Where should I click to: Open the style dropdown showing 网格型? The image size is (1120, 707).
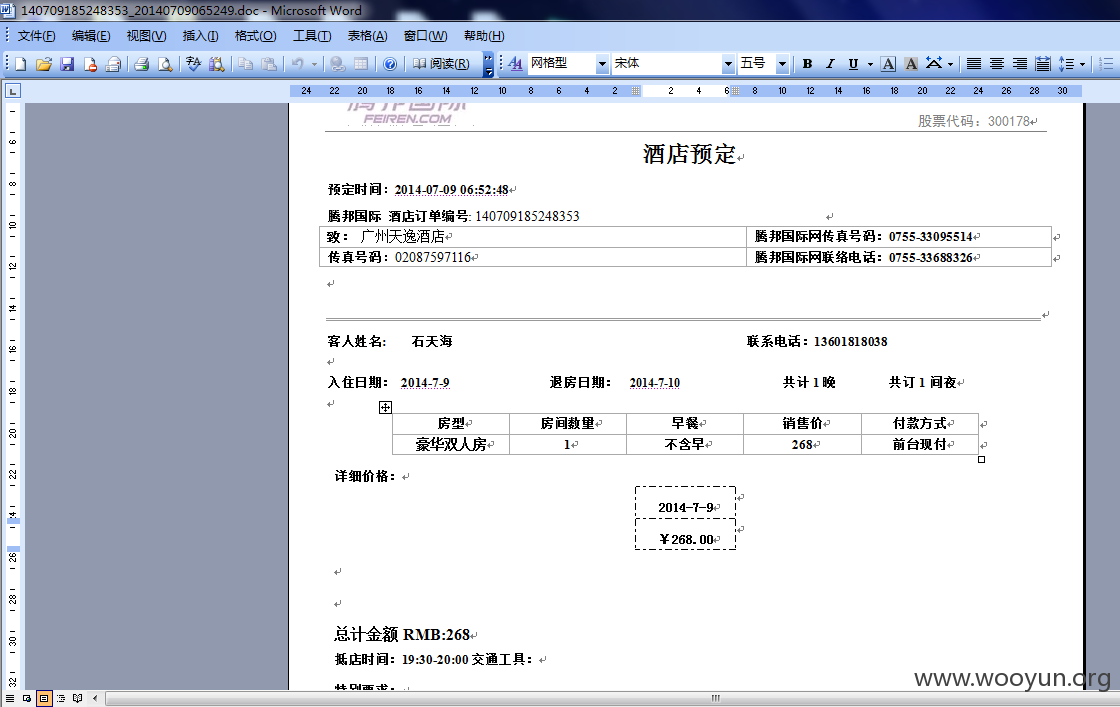(602, 64)
